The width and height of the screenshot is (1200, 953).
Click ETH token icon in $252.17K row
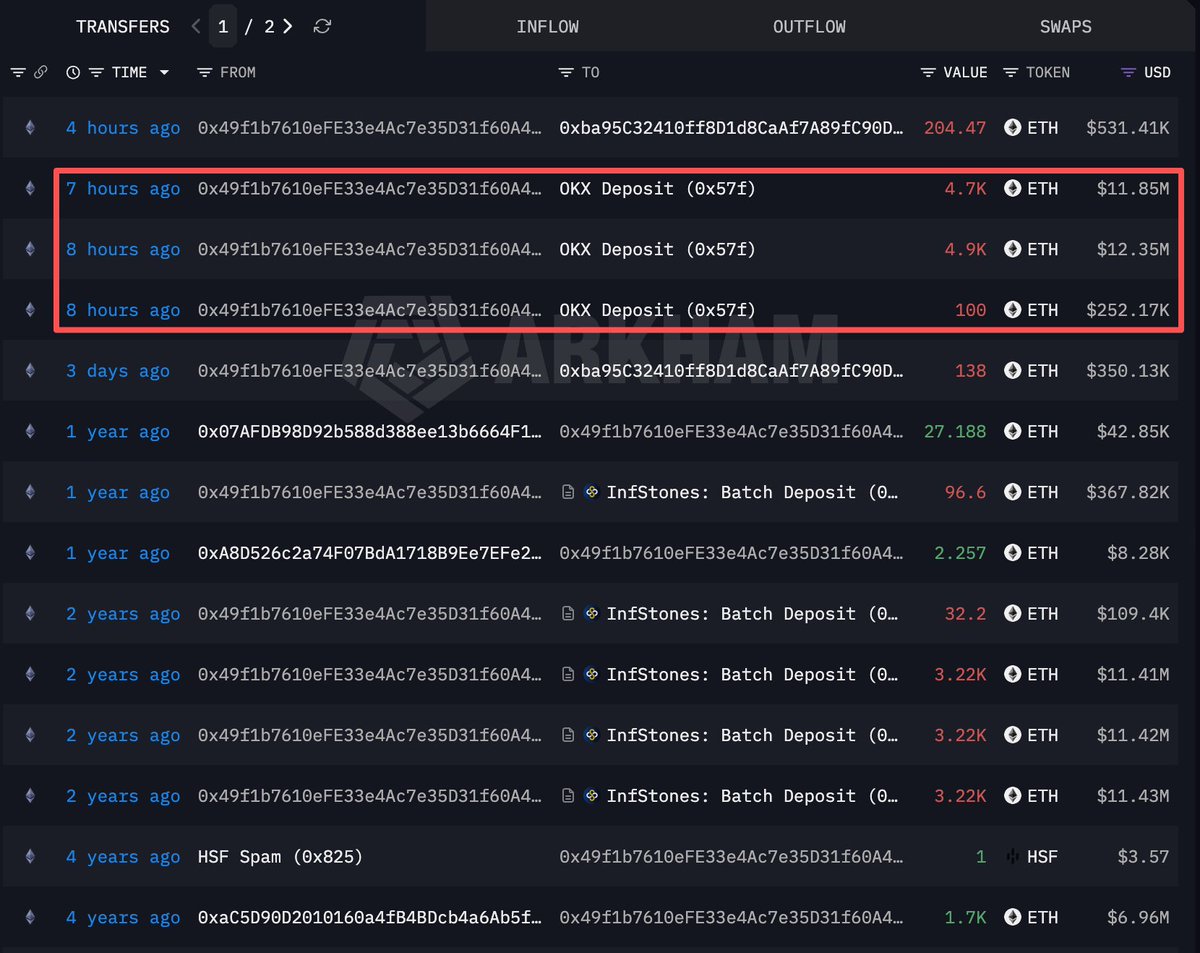coord(1012,310)
